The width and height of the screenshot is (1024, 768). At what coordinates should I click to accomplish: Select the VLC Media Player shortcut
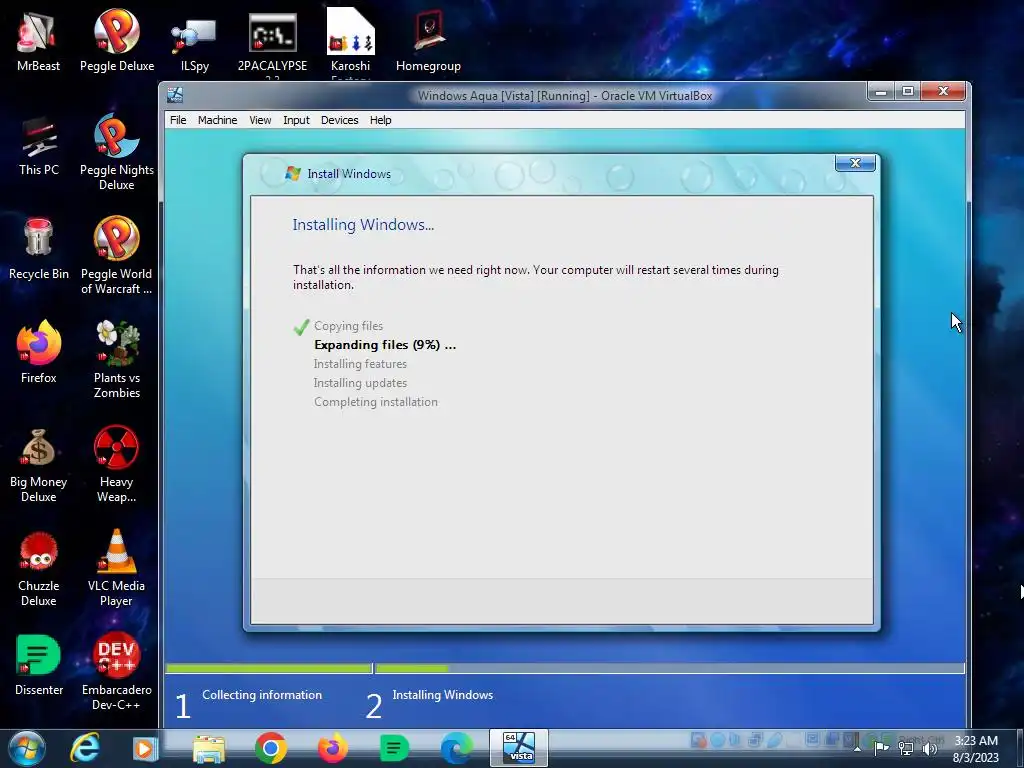point(116,569)
